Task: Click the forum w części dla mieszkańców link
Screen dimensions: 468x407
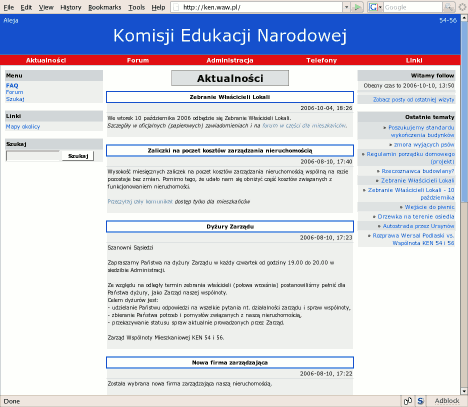Action: pyautogui.click(x=304, y=125)
